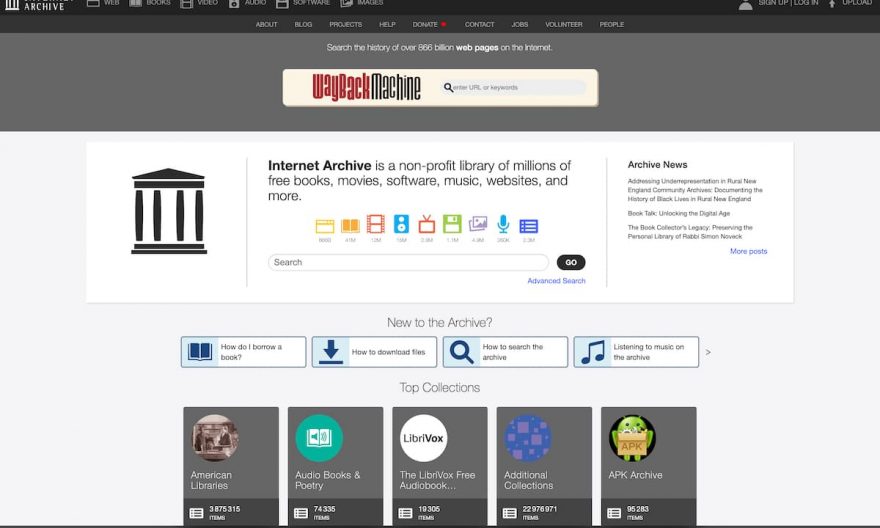Screen dimensions: 880x528
Task: Open the LibriVox Free Audiobook collection tile
Action: click(440, 465)
